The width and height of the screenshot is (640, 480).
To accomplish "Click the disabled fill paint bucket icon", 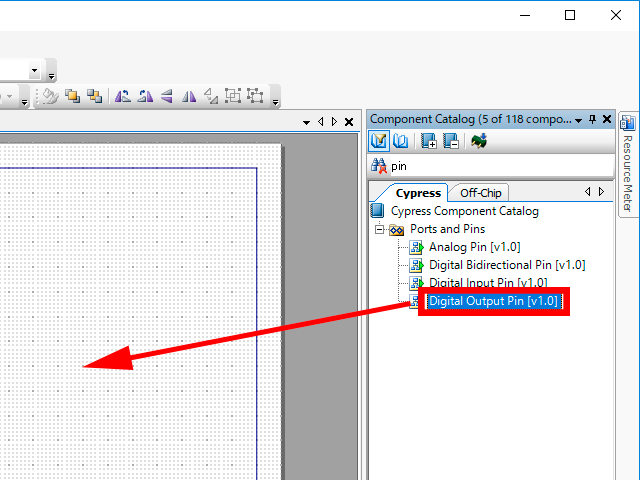I will point(51,96).
